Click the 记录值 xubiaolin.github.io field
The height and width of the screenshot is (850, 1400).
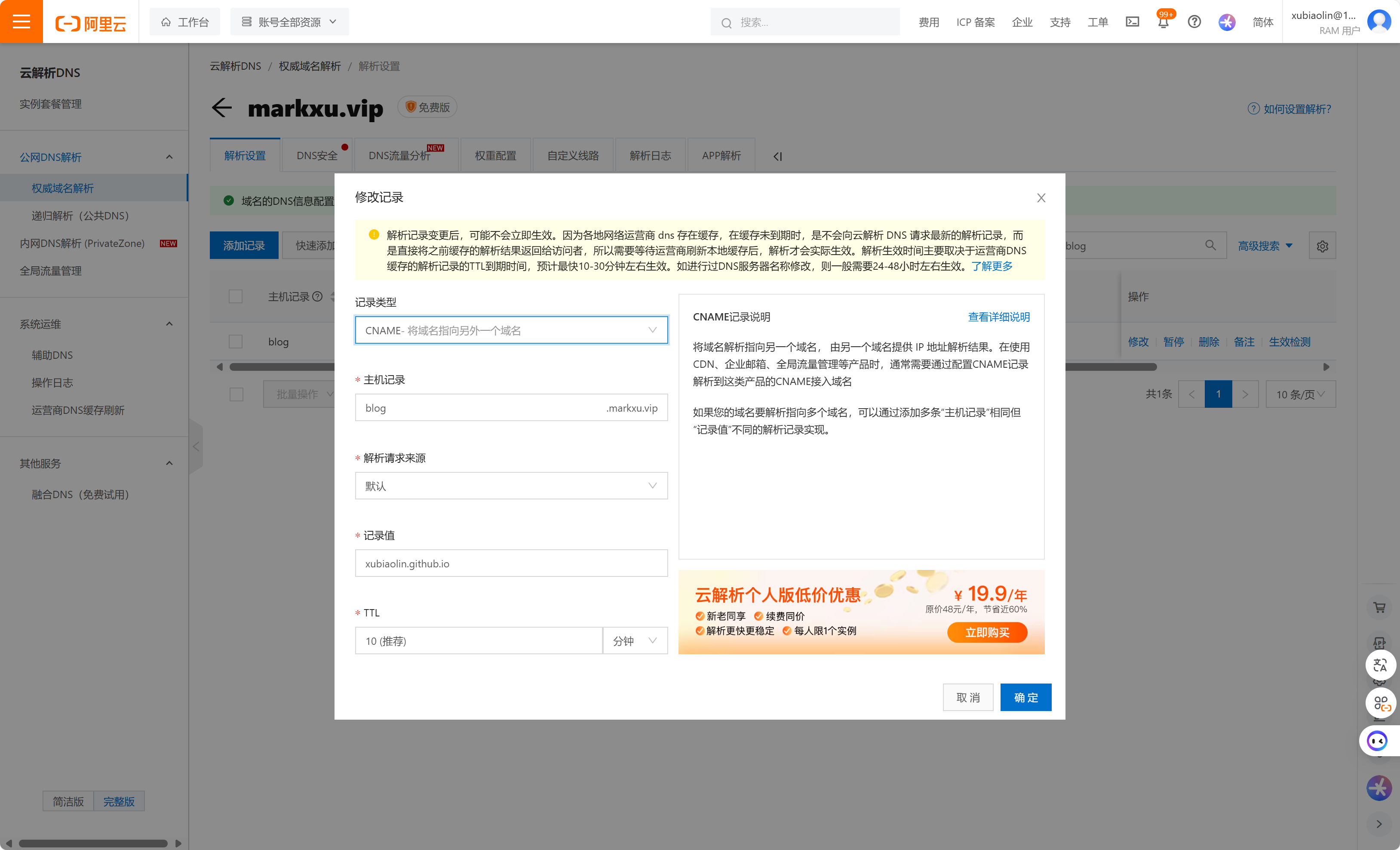pyautogui.click(x=511, y=563)
